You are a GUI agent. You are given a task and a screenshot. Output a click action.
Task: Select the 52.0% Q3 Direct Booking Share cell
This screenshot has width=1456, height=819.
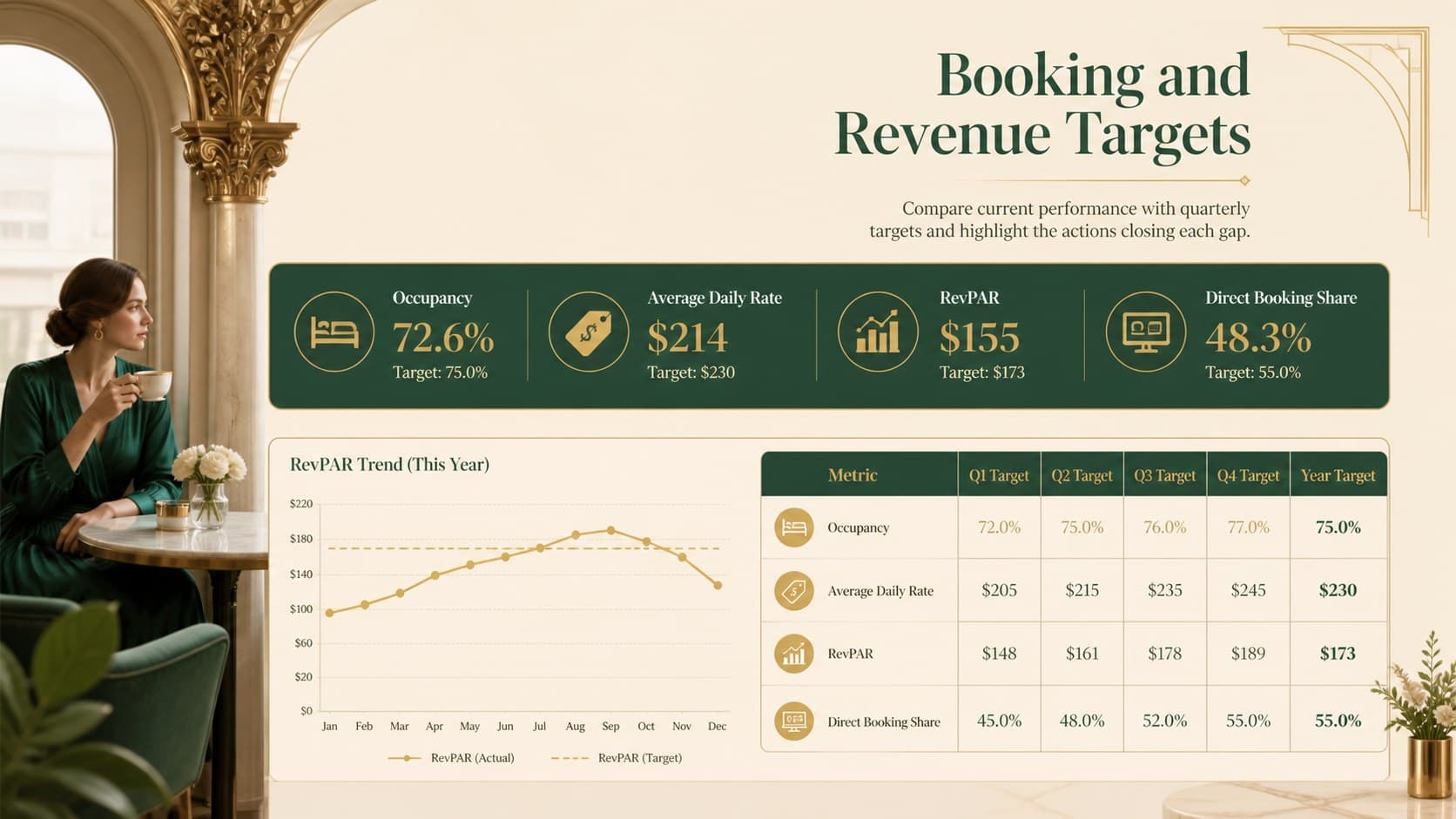coord(1165,721)
